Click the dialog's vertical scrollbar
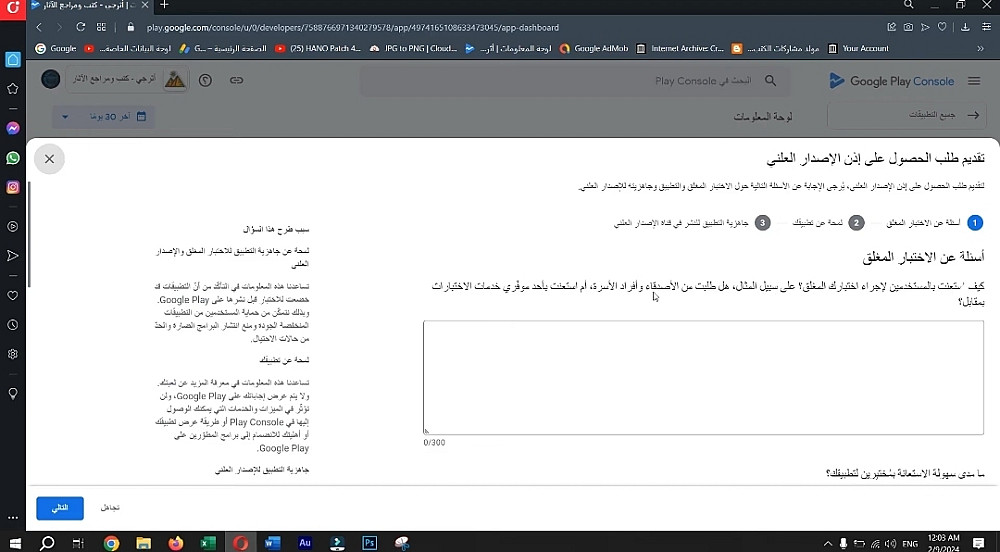 click(29, 235)
